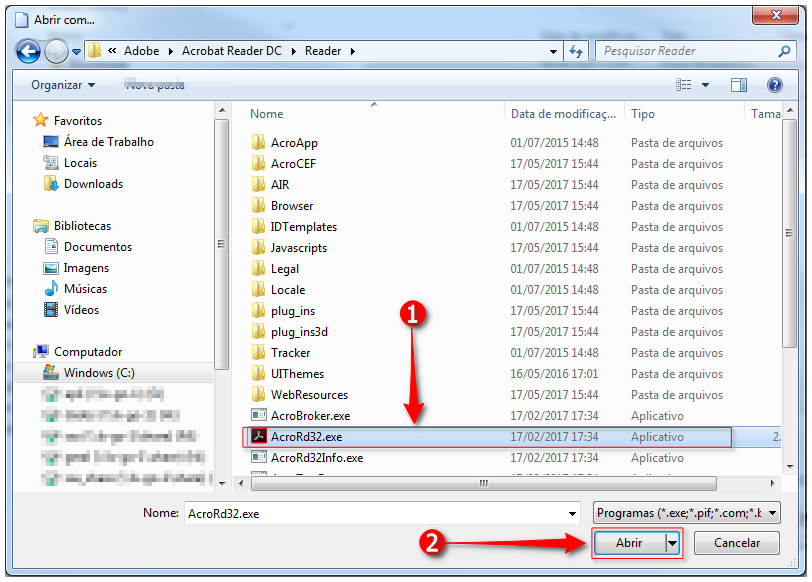812x582 pixels.
Task: Click horizontal scrollbar right arrow
Action: pos(772,484)
